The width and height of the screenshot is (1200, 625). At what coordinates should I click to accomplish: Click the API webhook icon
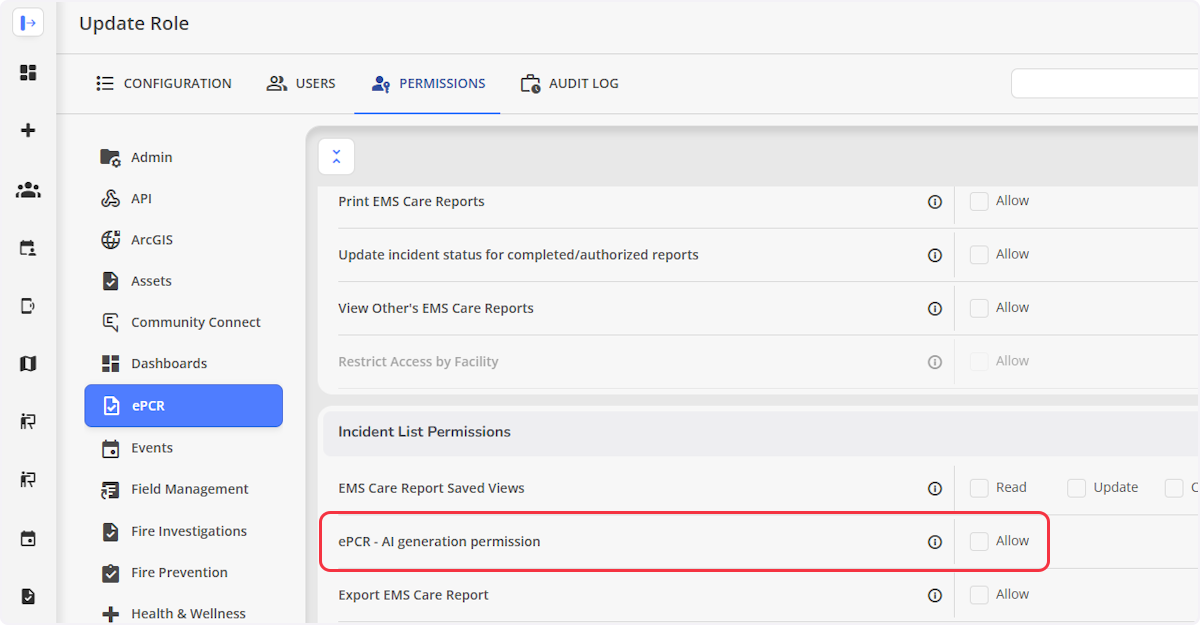click(x=111, y=199)
